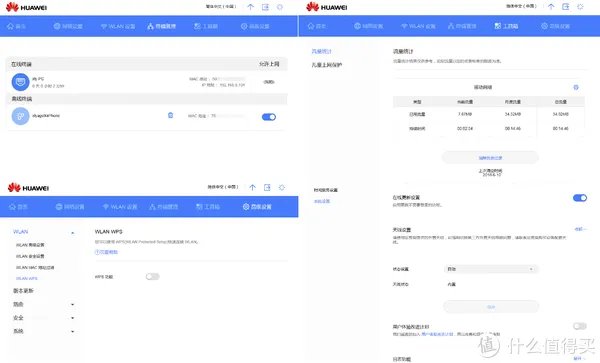The image size is (600, 363).
Task: Open WLAN 高级设置 in the sidebar
Action: point(30,245)
